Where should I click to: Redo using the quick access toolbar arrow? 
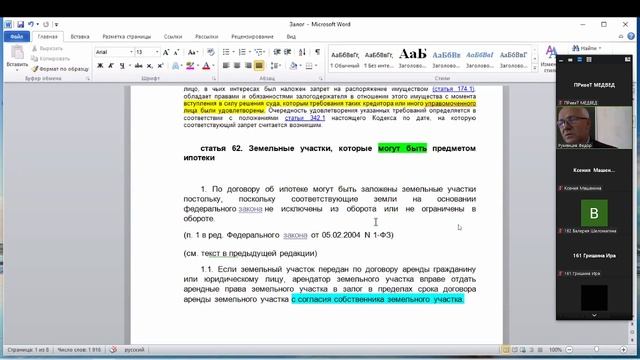pos(46,24)
